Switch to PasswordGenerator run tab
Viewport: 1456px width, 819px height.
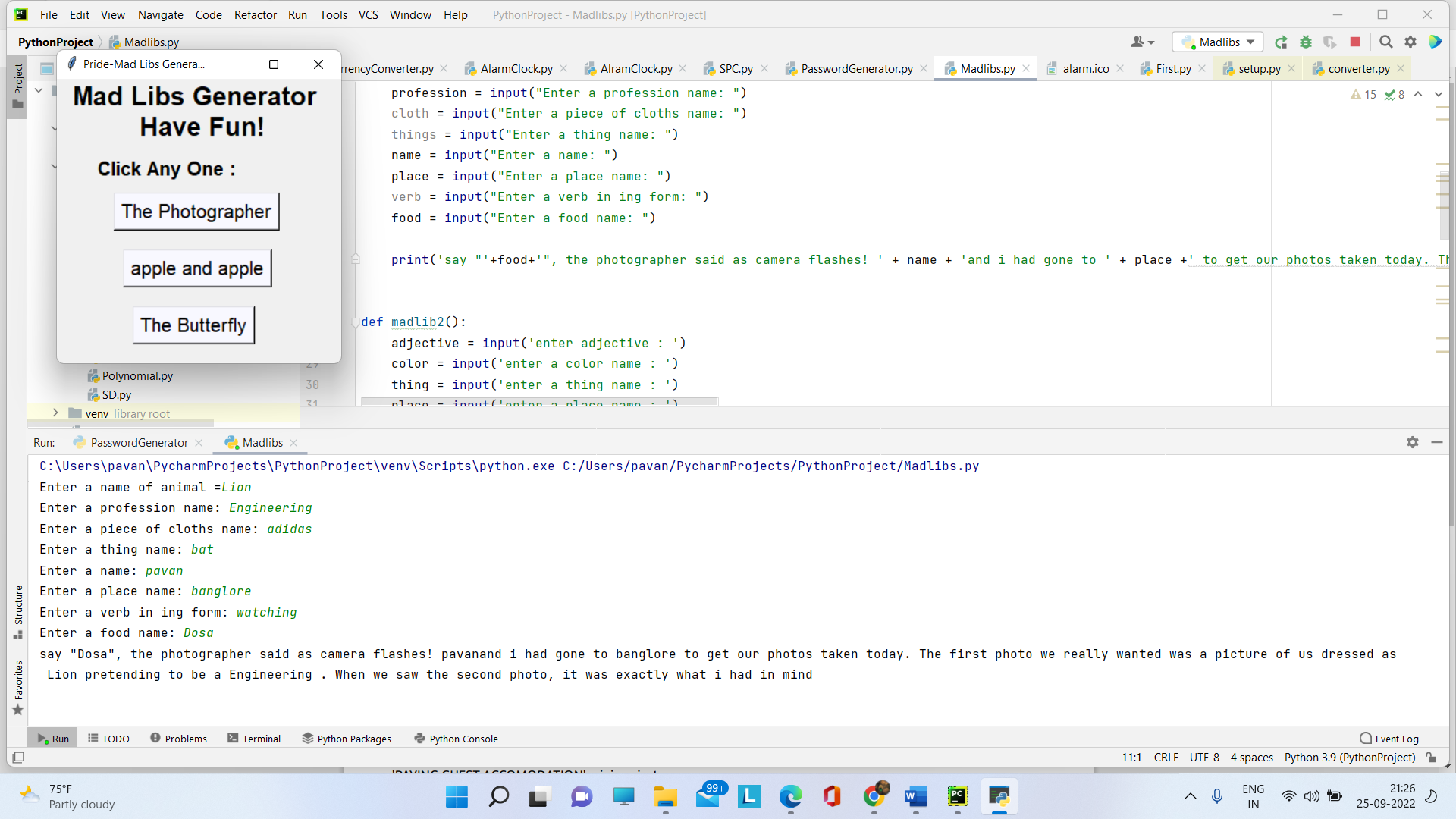pos(139,443)
